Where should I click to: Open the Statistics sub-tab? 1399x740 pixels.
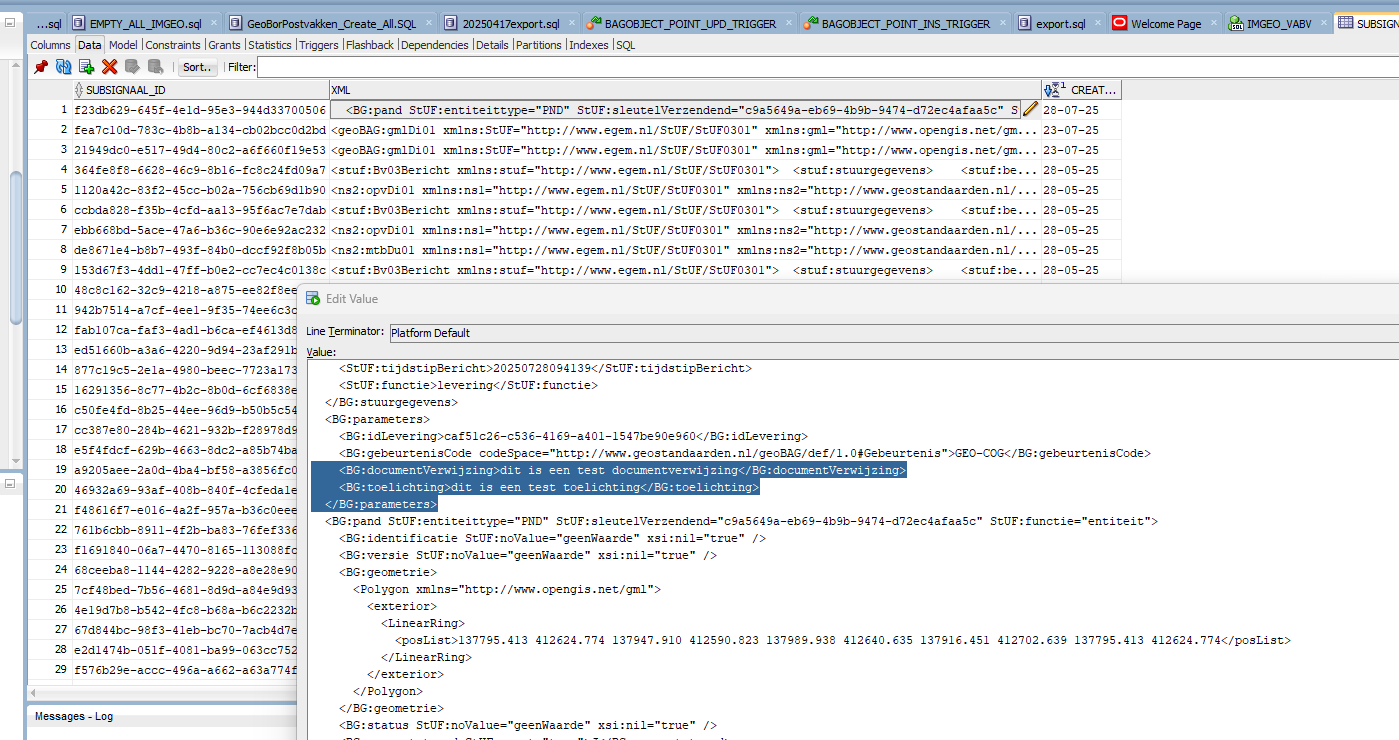tap(270, 45)
